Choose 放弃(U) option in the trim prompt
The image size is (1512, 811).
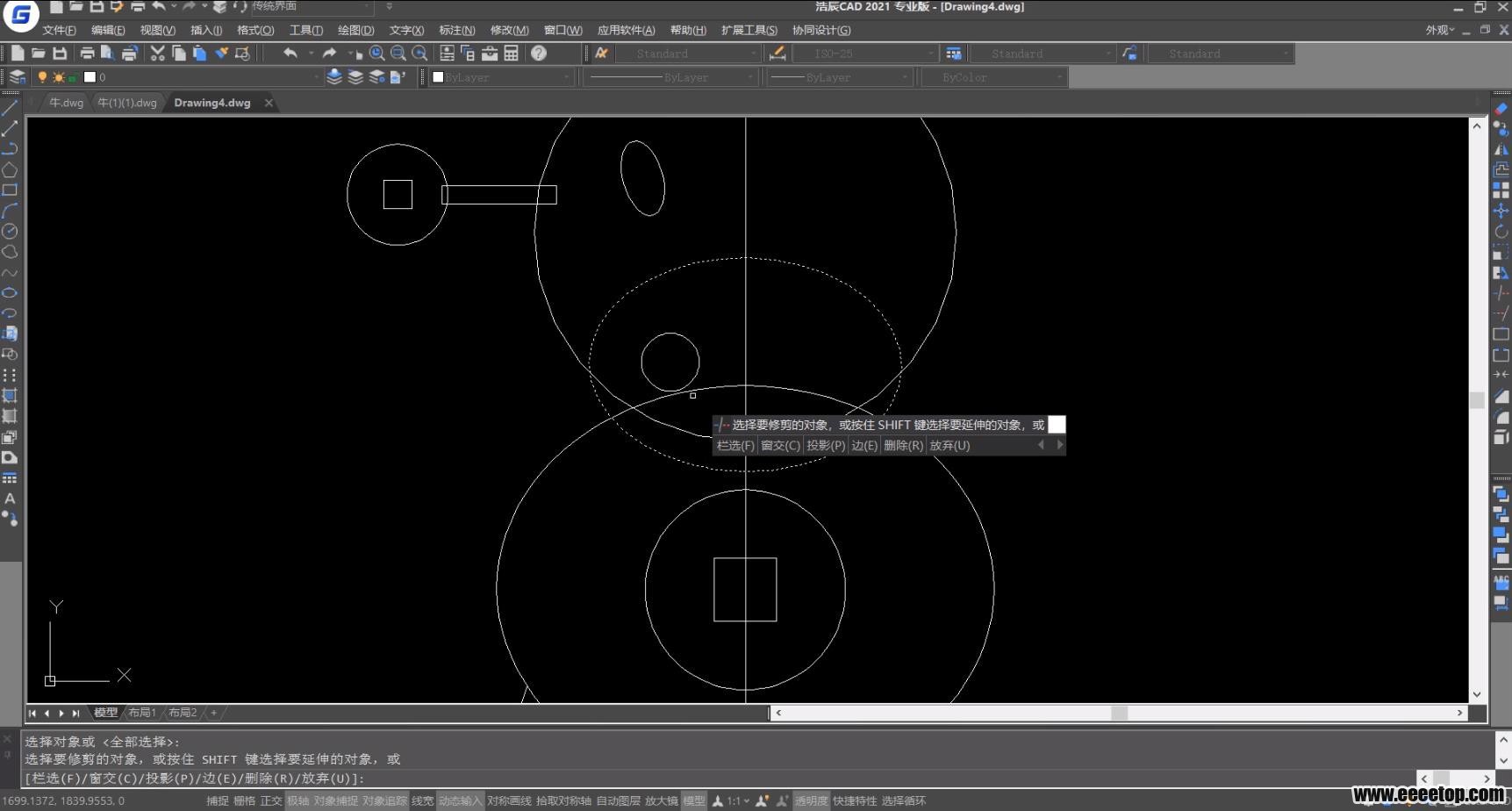[949, 445]
